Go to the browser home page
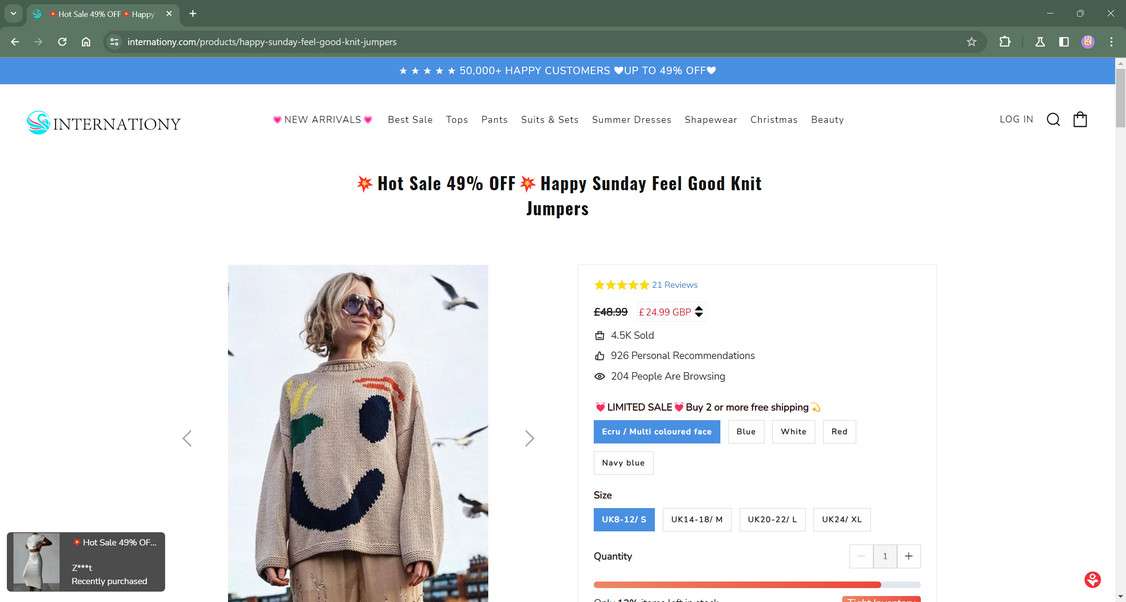1126x602 pixels. (86, 42)
